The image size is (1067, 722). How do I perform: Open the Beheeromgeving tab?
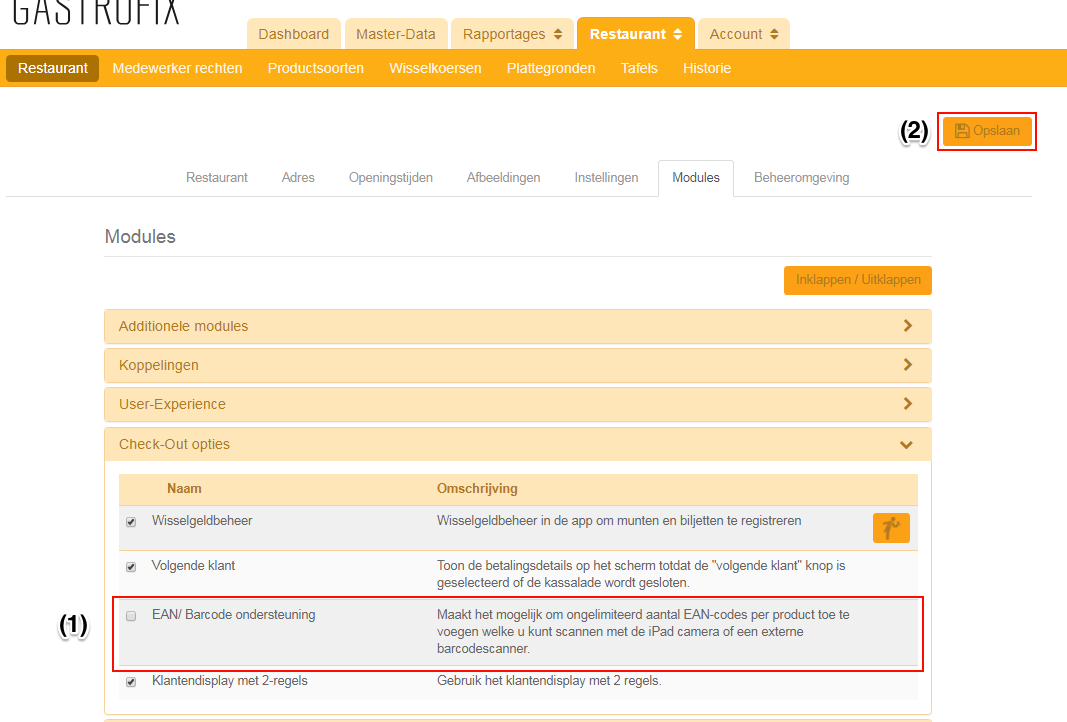pyautogui.click(x=801, y=178)
